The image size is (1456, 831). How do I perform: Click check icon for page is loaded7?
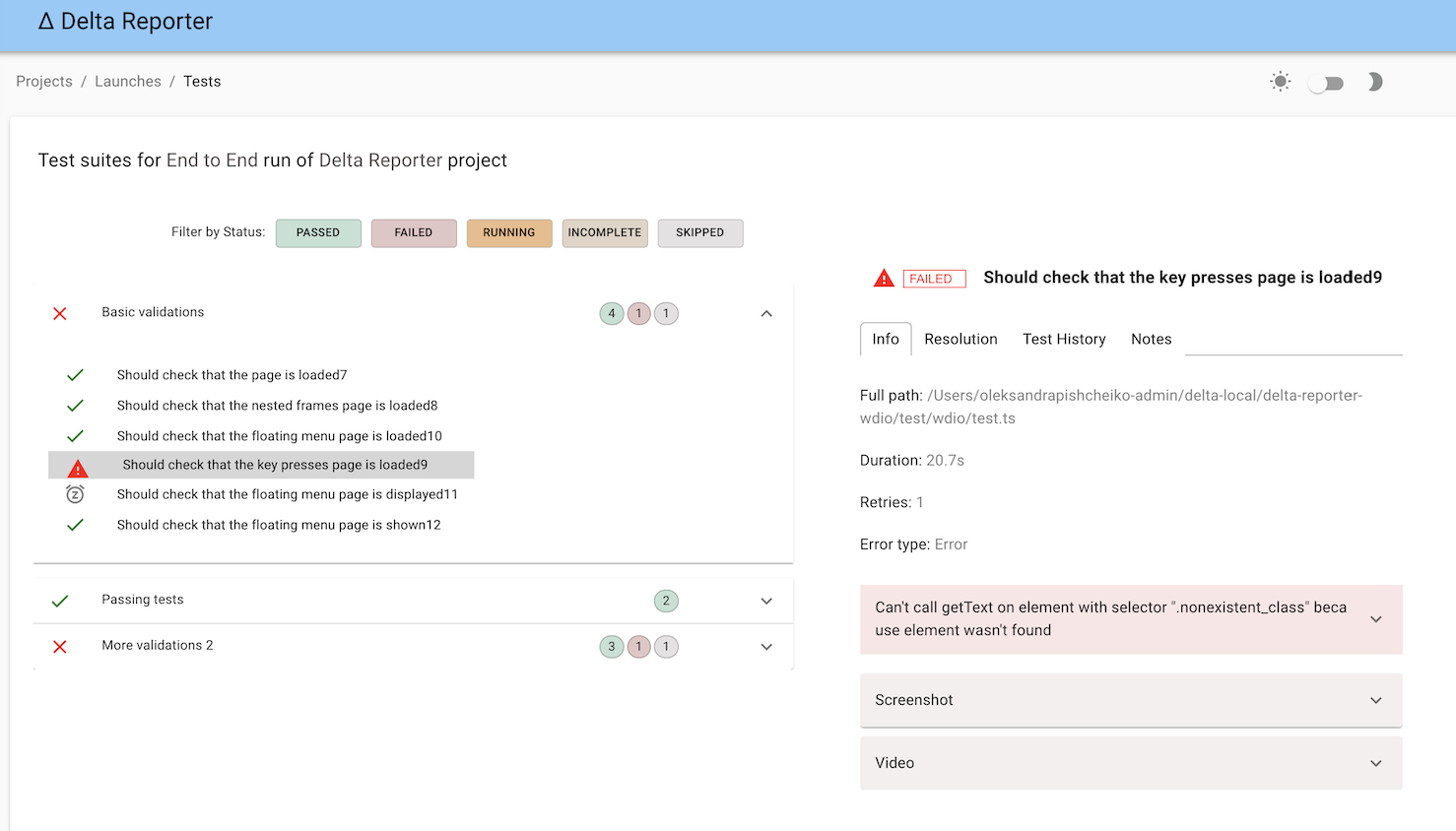tap(75, 375)
